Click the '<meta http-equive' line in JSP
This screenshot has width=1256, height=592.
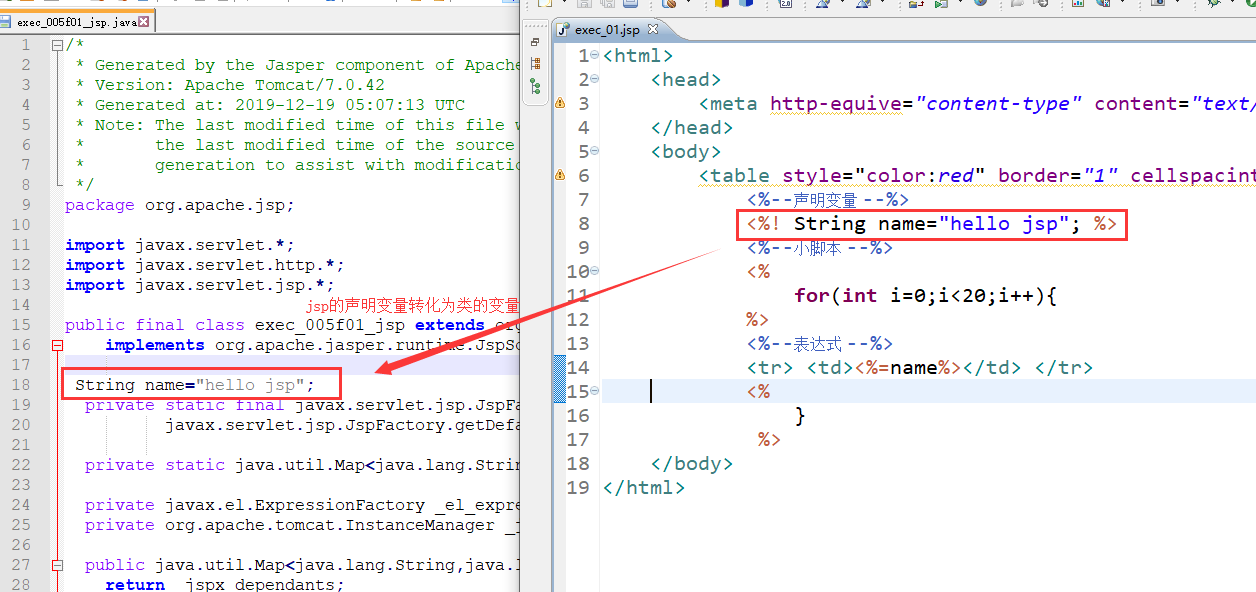point(977,104)
